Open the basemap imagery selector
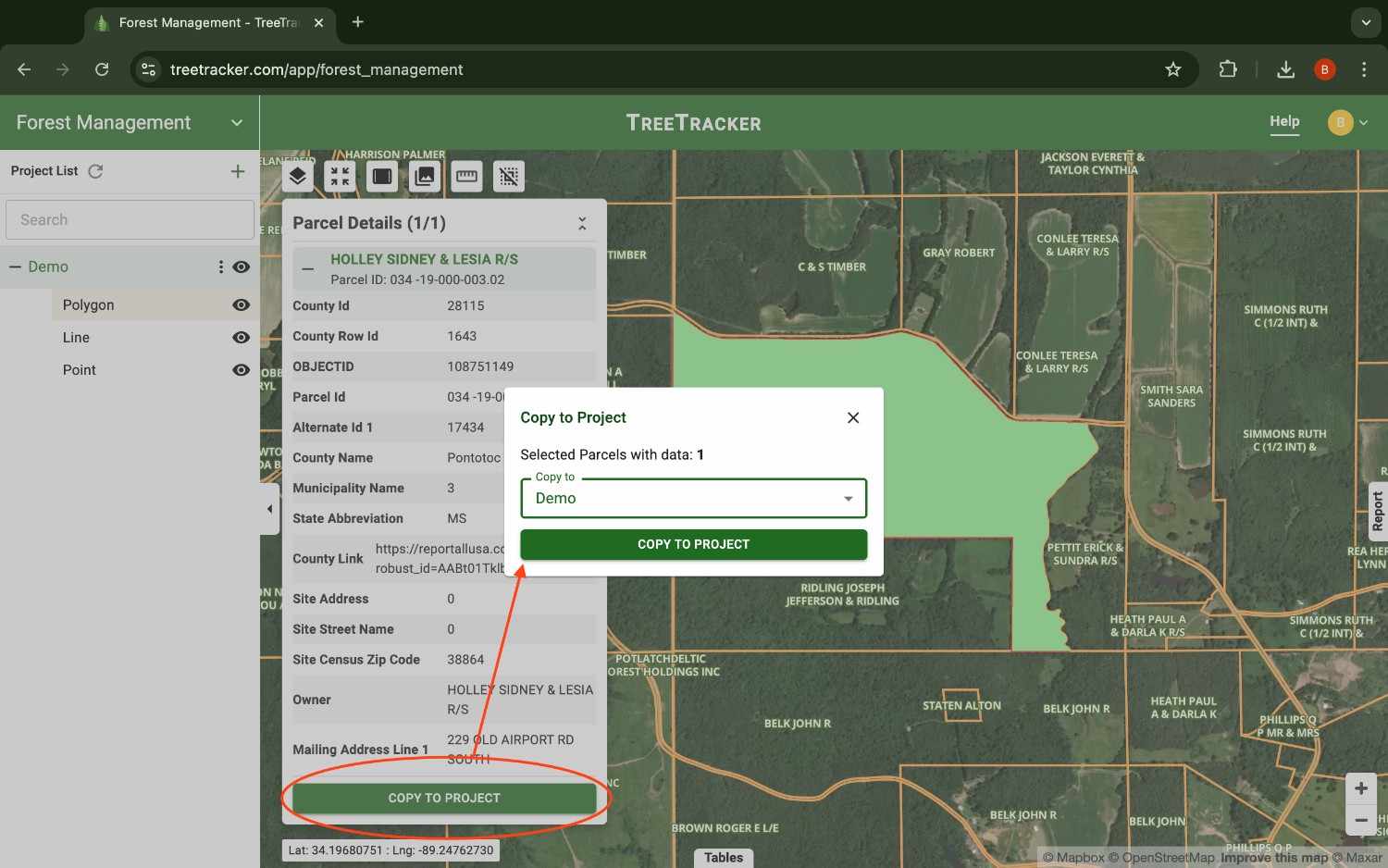Screen dimensions: 1388x868 pyautogui.click(x=424, y=176)
